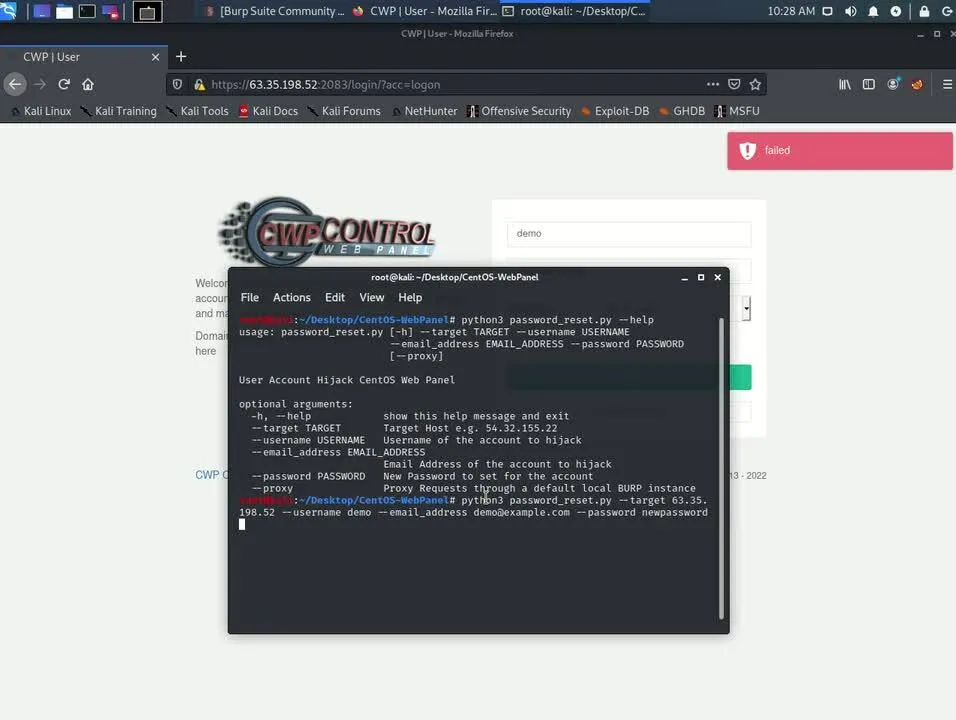Click the Save to Pocket icon
This screenshot has width=956, height=720.
tap(734, 84)
